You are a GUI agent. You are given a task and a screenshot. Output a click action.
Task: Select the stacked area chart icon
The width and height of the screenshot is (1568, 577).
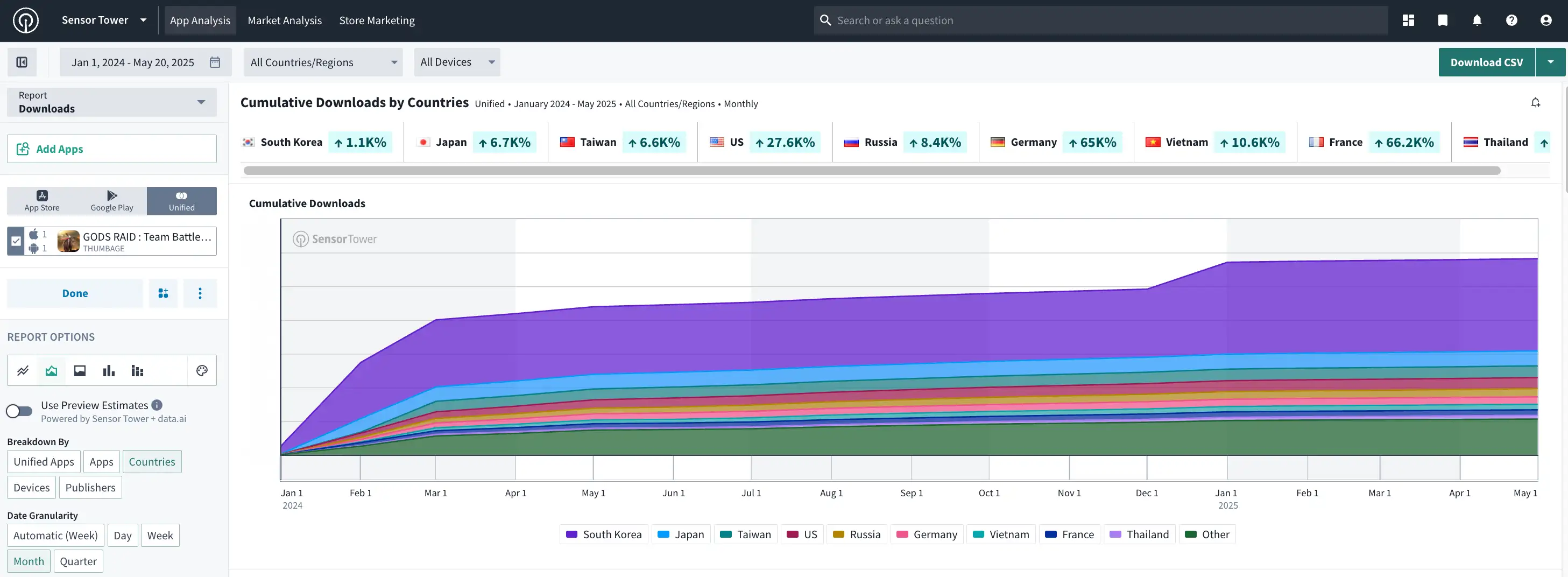51,371
